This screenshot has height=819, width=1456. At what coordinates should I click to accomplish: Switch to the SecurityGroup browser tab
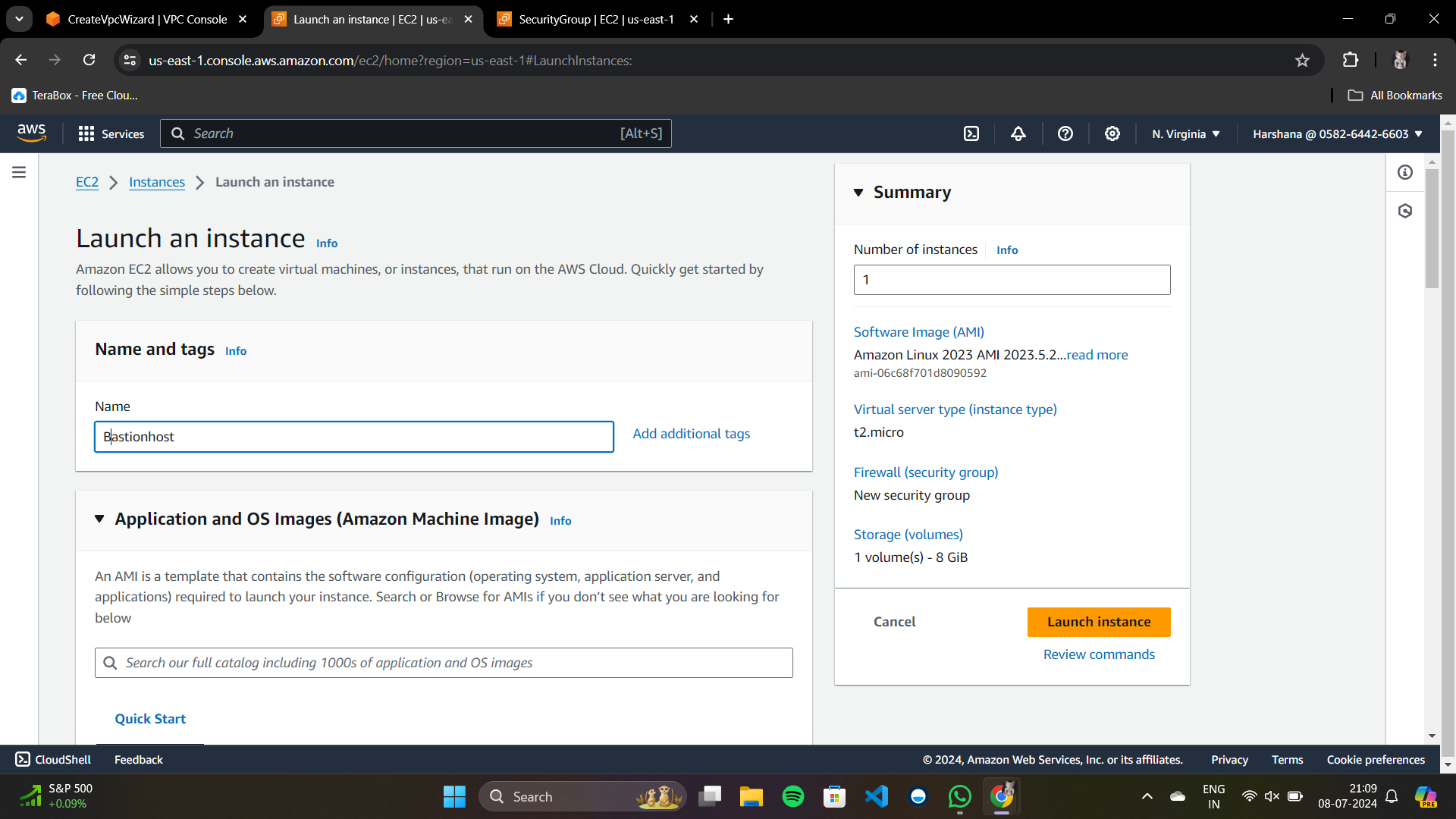(596, 19)
